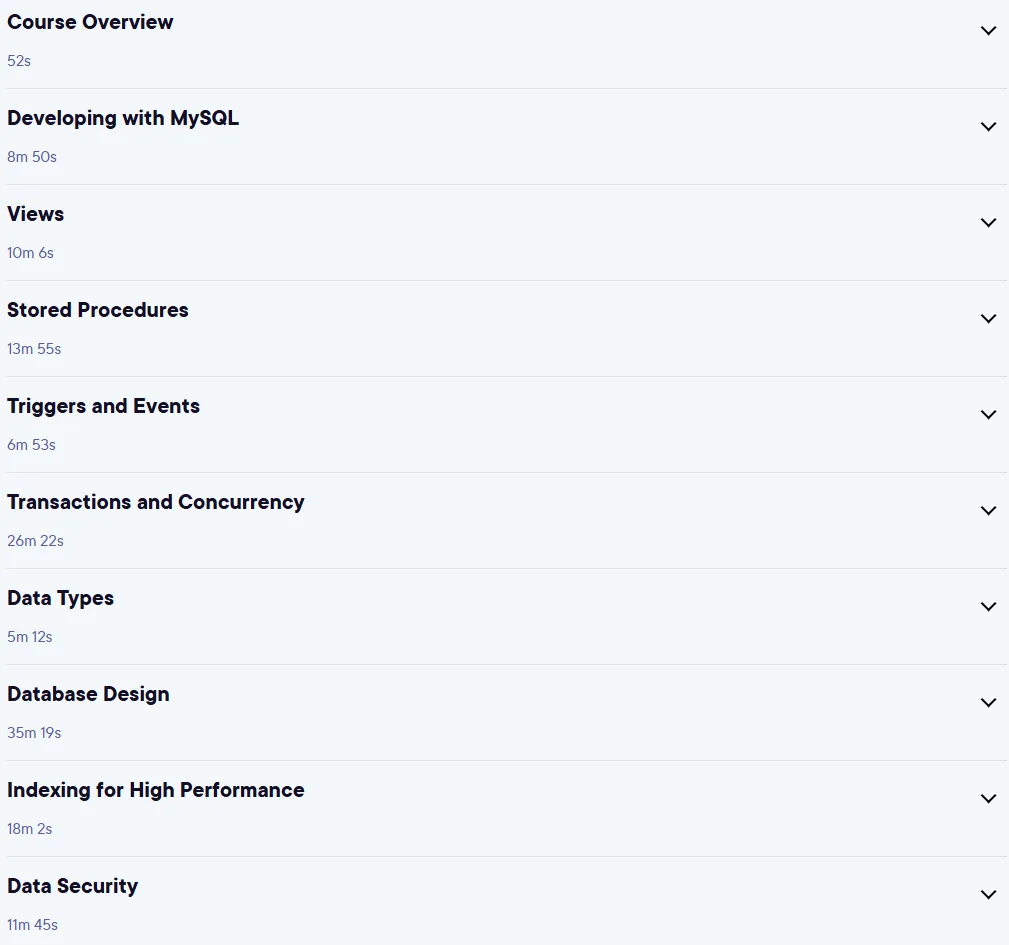Open the Database Design module title
The width and height of the screenshot is (1009, 945).
88,694
